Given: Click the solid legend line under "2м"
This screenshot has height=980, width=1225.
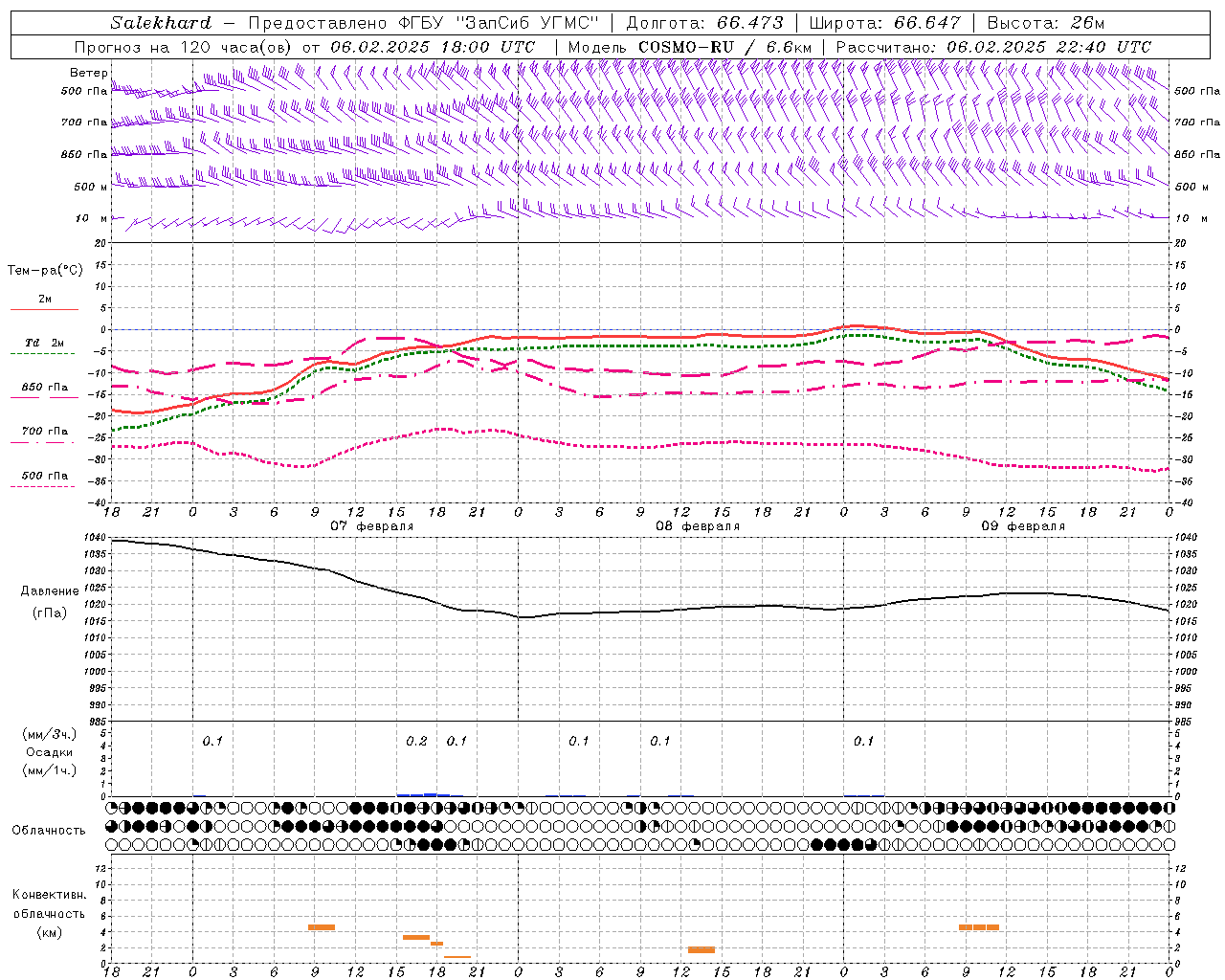Looking at the screenshot, I should pyautogui.click(x=44, y=309).
